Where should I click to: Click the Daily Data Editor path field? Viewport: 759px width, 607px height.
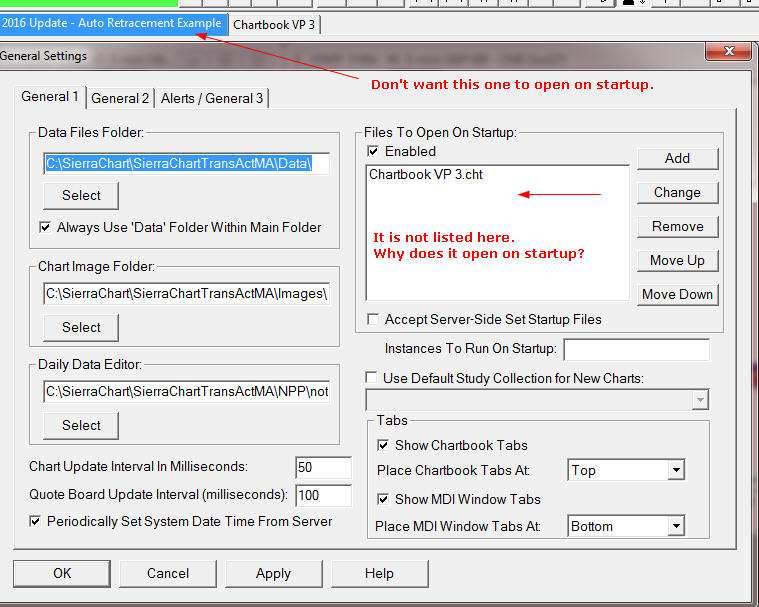(186, 391)
